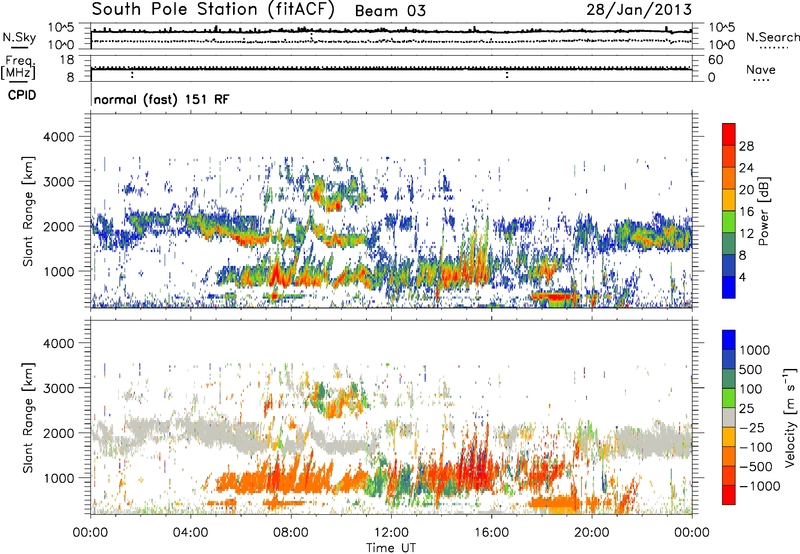Image resolution: width=800 pixels, height=554 pixels.
Task: Click the '24' power colorbar label
Action: 746,168
